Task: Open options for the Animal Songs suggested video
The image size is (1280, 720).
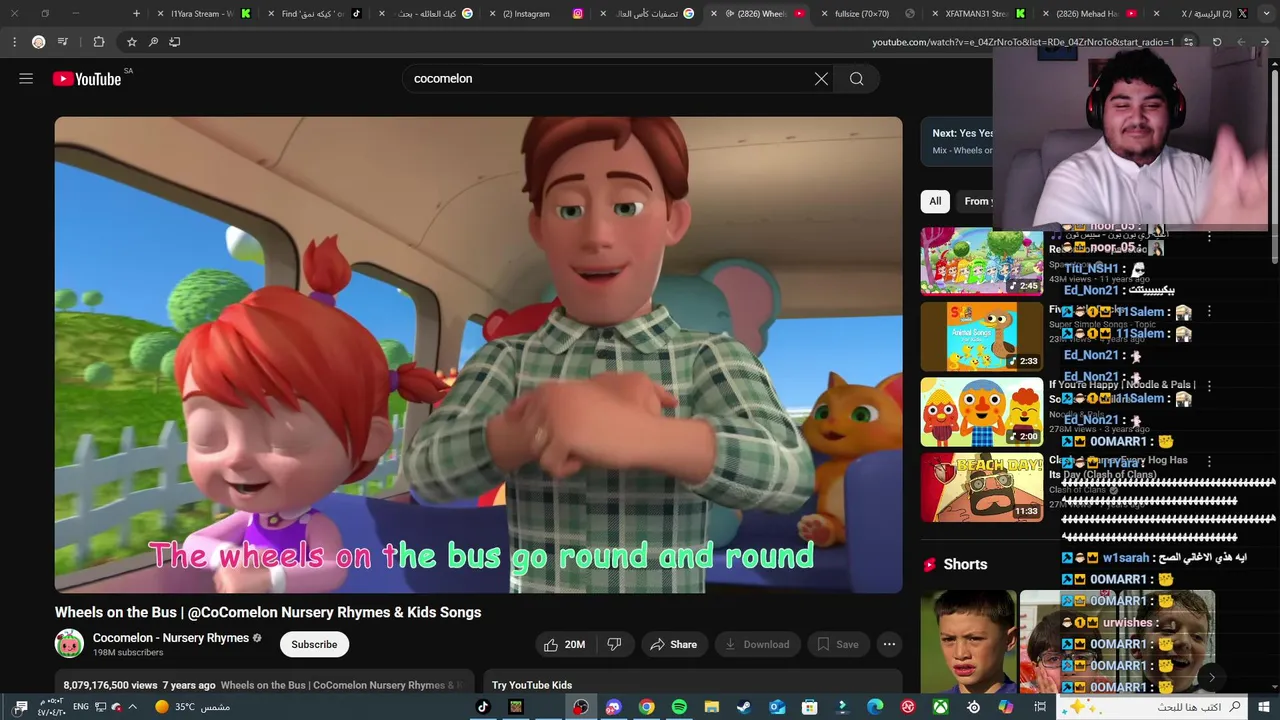Action: pos(1209,311)
